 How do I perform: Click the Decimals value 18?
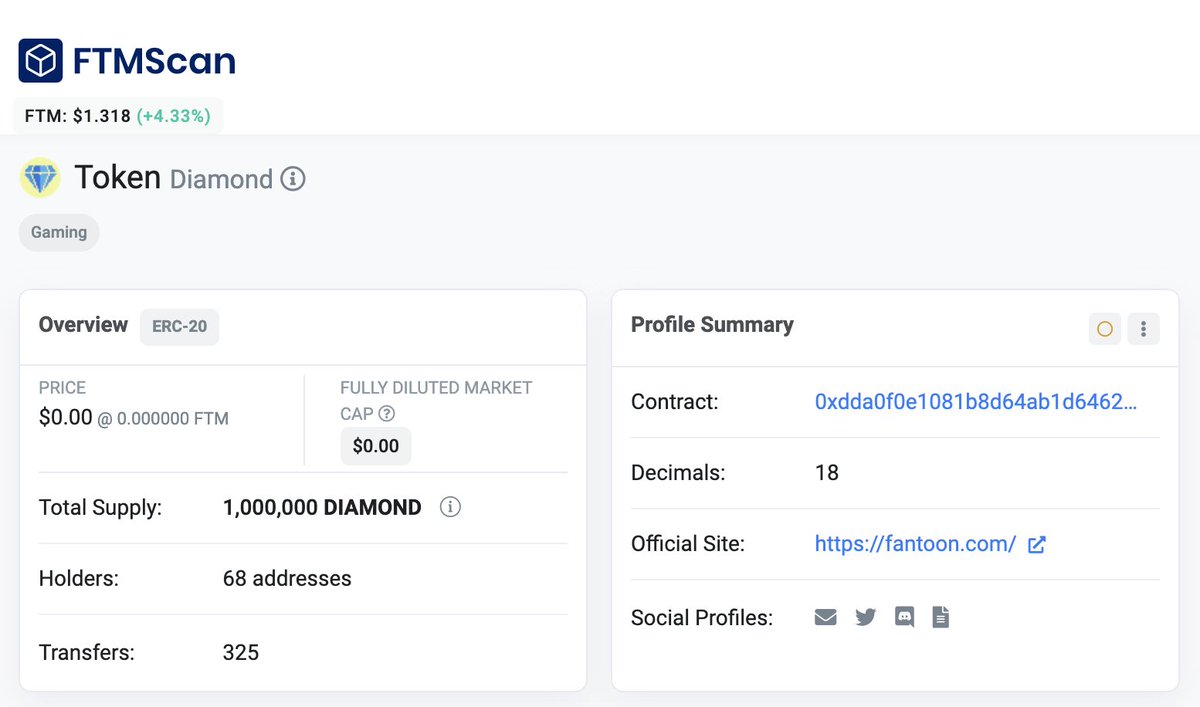(x=827, y=473)
